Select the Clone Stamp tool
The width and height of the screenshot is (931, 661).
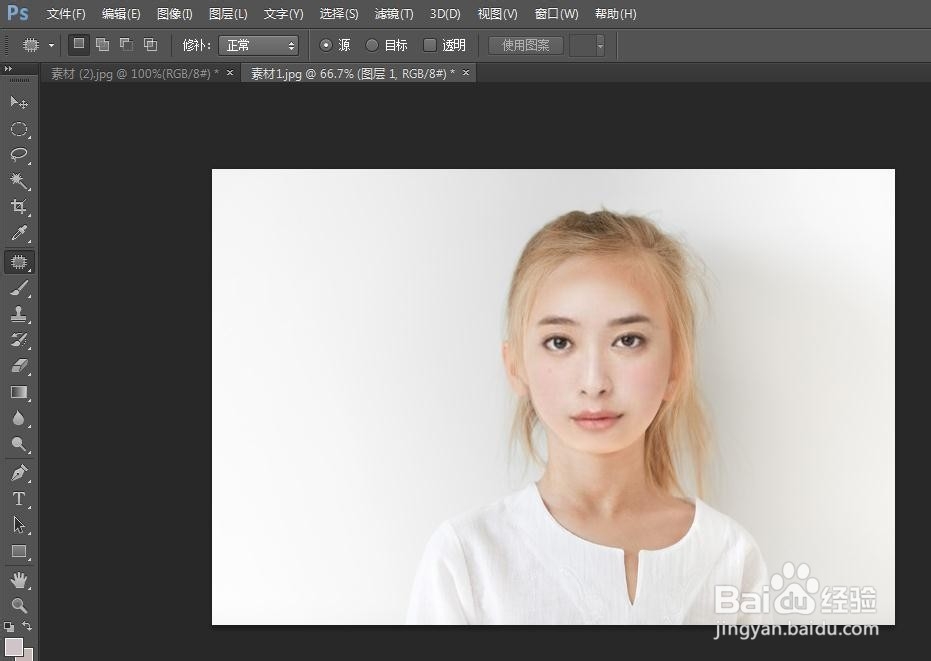pyautogui.click(x=19, y=314)
